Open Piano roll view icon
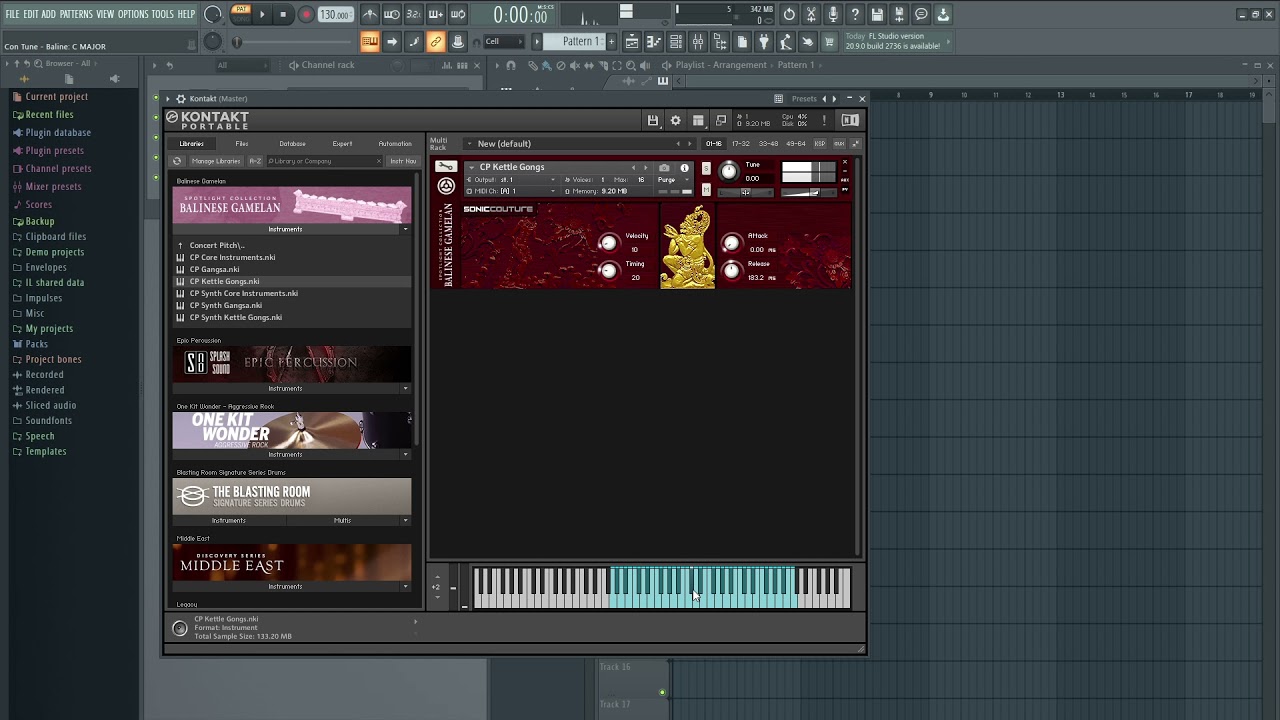 pyautogui.click(x=654, y=41)
